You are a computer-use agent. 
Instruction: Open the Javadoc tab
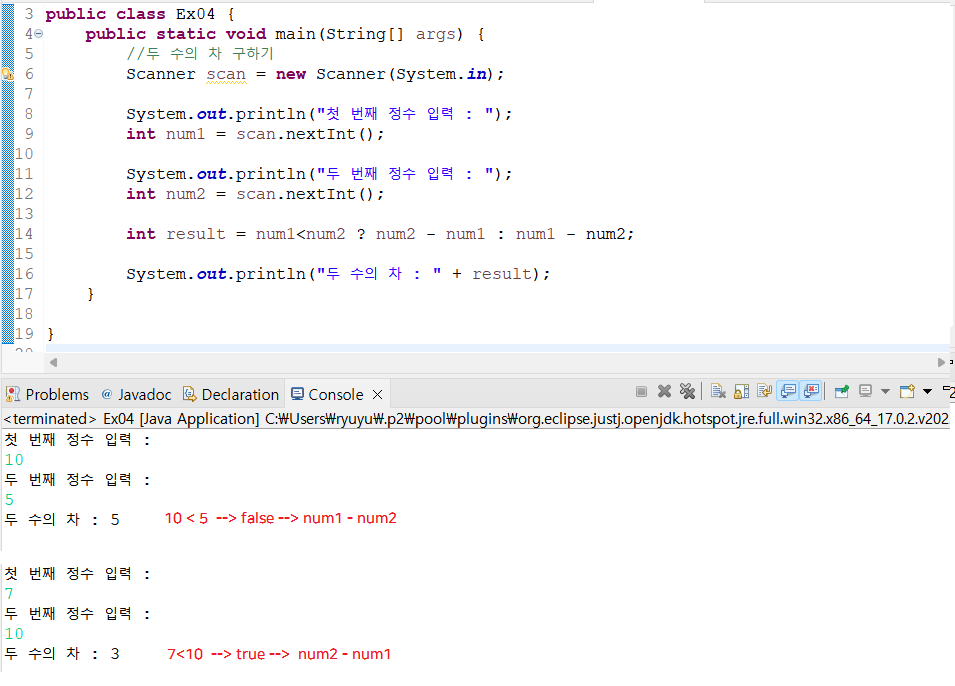point(136,395)
